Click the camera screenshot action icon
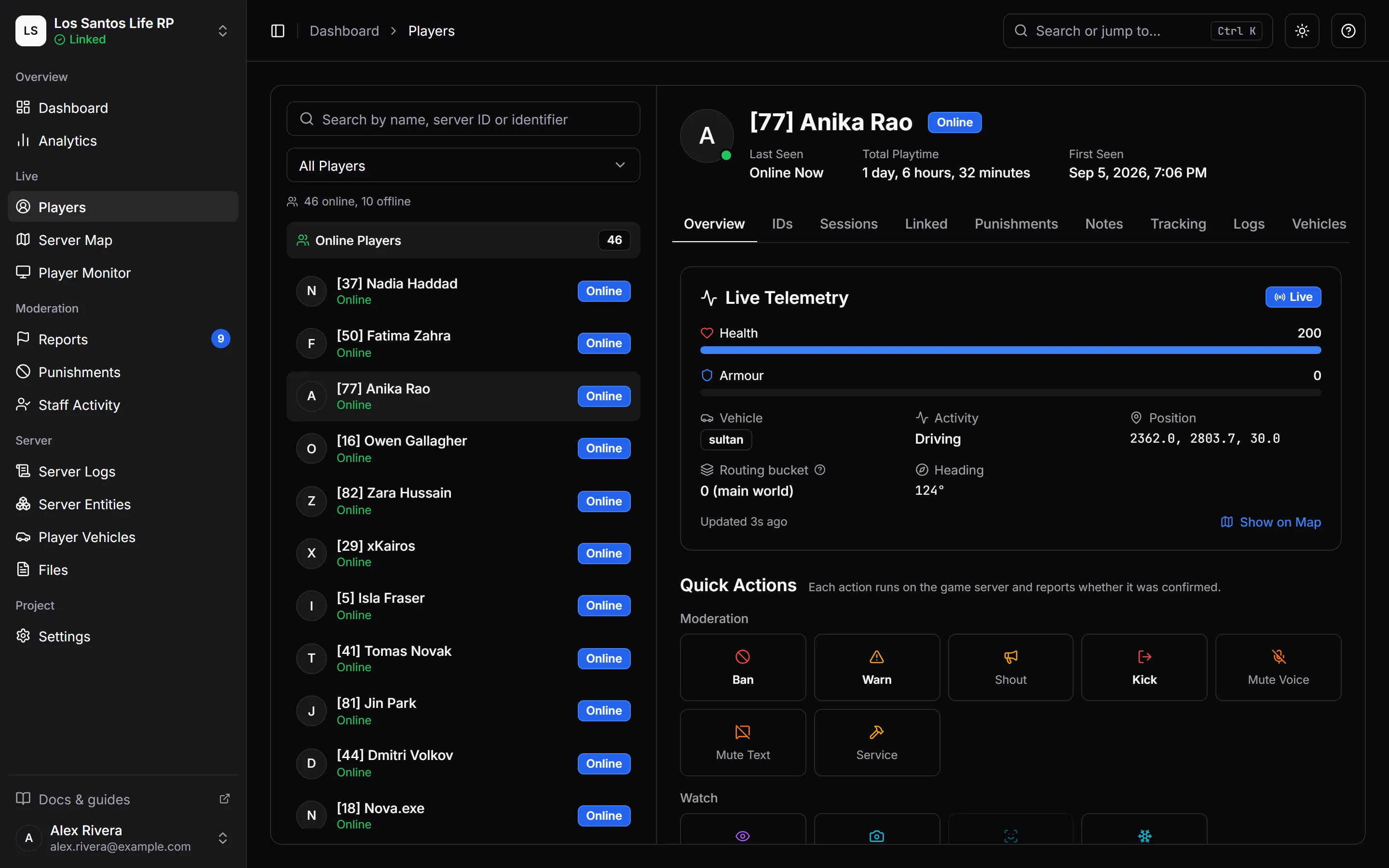Viewport: 1389px width, 868px height. (876, 836)
